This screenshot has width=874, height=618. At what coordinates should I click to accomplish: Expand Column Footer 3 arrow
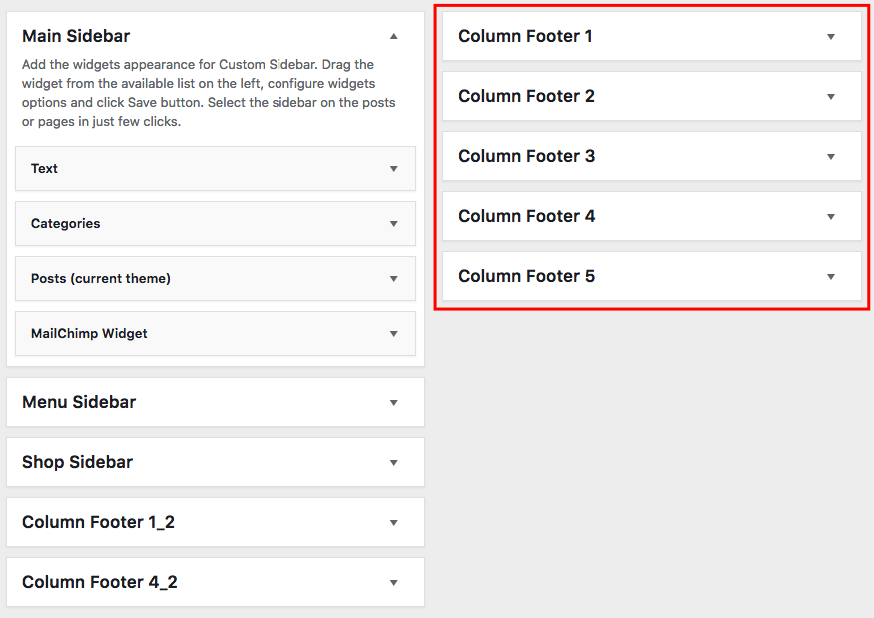point(831,157)
